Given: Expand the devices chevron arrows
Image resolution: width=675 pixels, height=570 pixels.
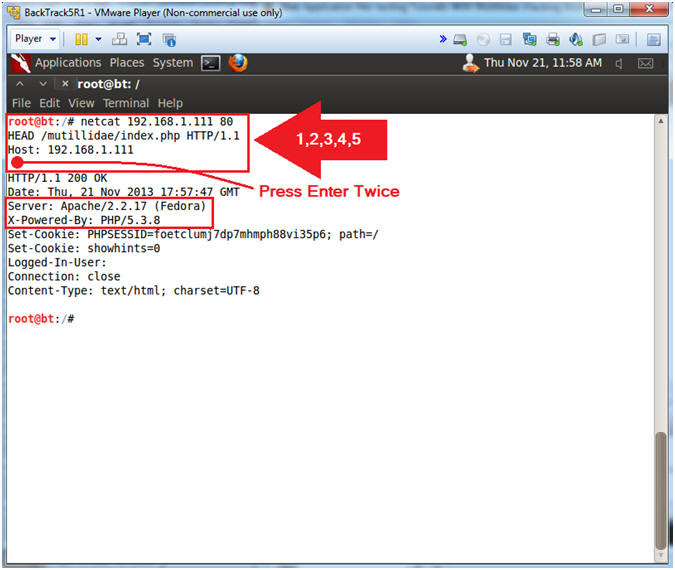Looking at the screenshot, I should tap(443, 39).
